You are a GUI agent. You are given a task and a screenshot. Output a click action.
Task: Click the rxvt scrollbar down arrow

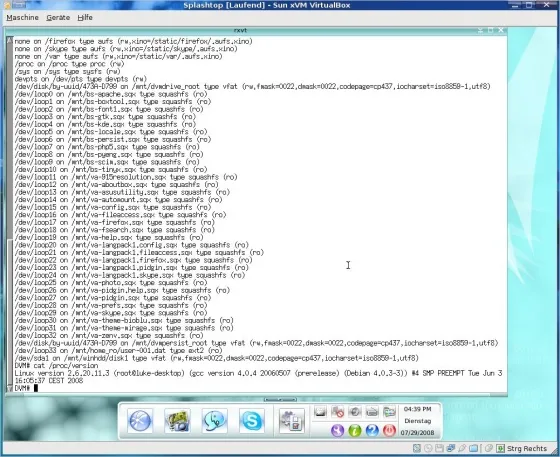pos(10,388)
